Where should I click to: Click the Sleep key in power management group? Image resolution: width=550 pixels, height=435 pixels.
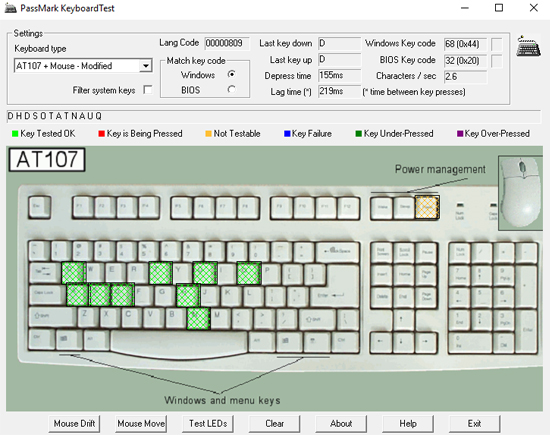click(x=404, y=208)
